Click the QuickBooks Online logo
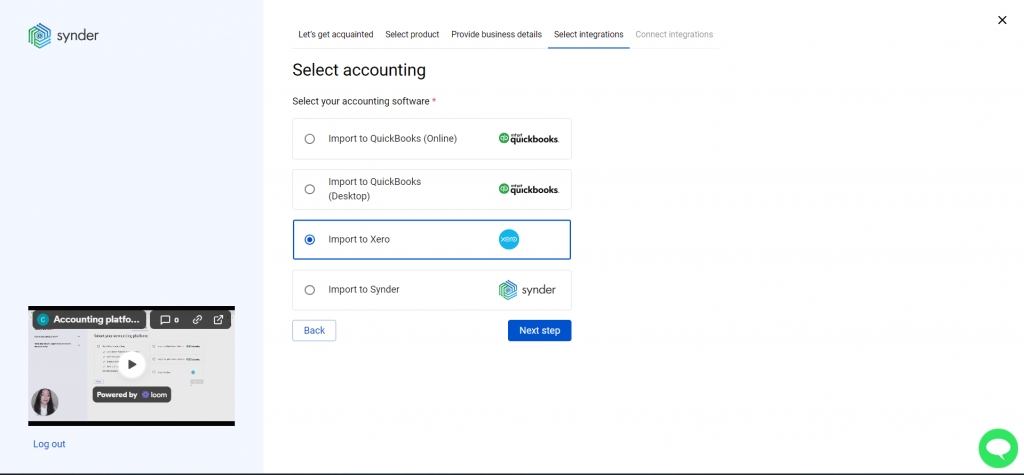Screen dimensions: 1024x475 tap(528, 139)
